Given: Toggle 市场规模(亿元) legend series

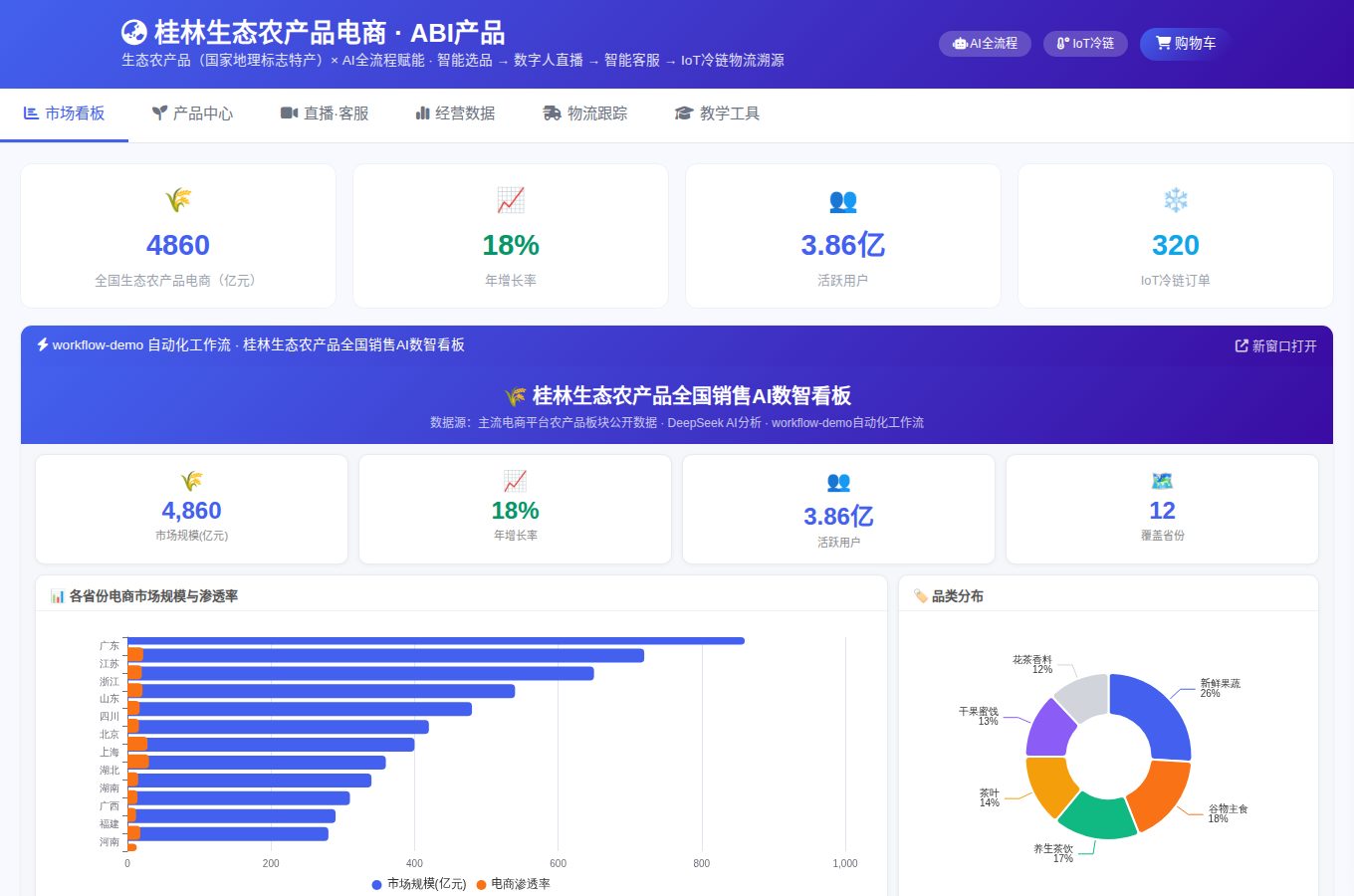Looking at the screenshot, I should (x=418, y=884).
